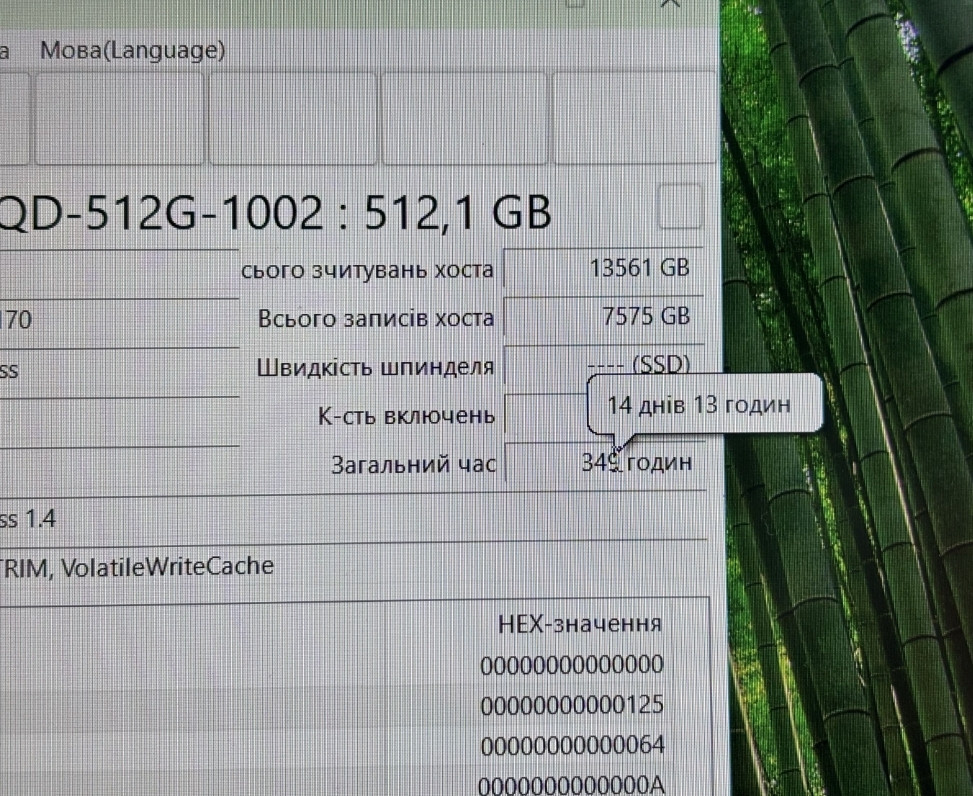Select the row with HEX value 00000000000A
Image resolution: width=973 pixels, height=796 pixels.
coord(570,784)
